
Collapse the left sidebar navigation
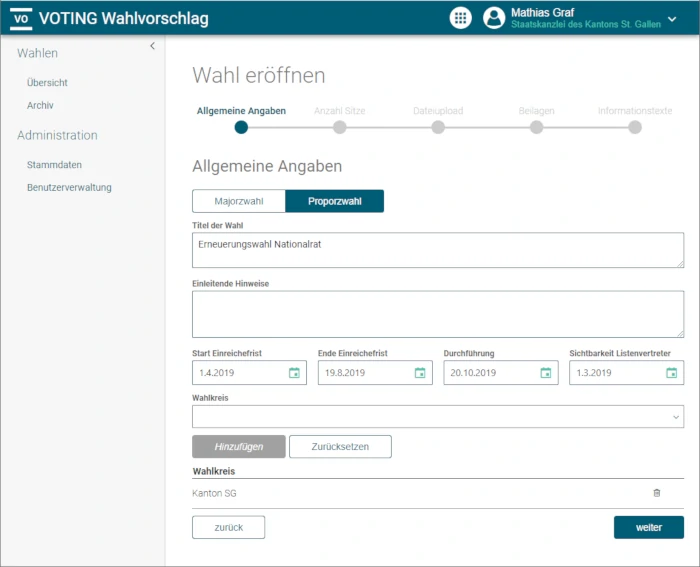[152, 46]
